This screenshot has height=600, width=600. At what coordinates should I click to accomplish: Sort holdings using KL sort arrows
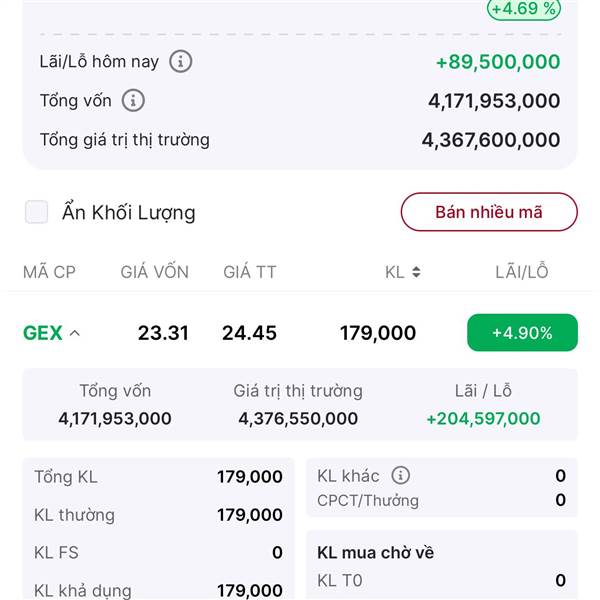click(416, 272)
